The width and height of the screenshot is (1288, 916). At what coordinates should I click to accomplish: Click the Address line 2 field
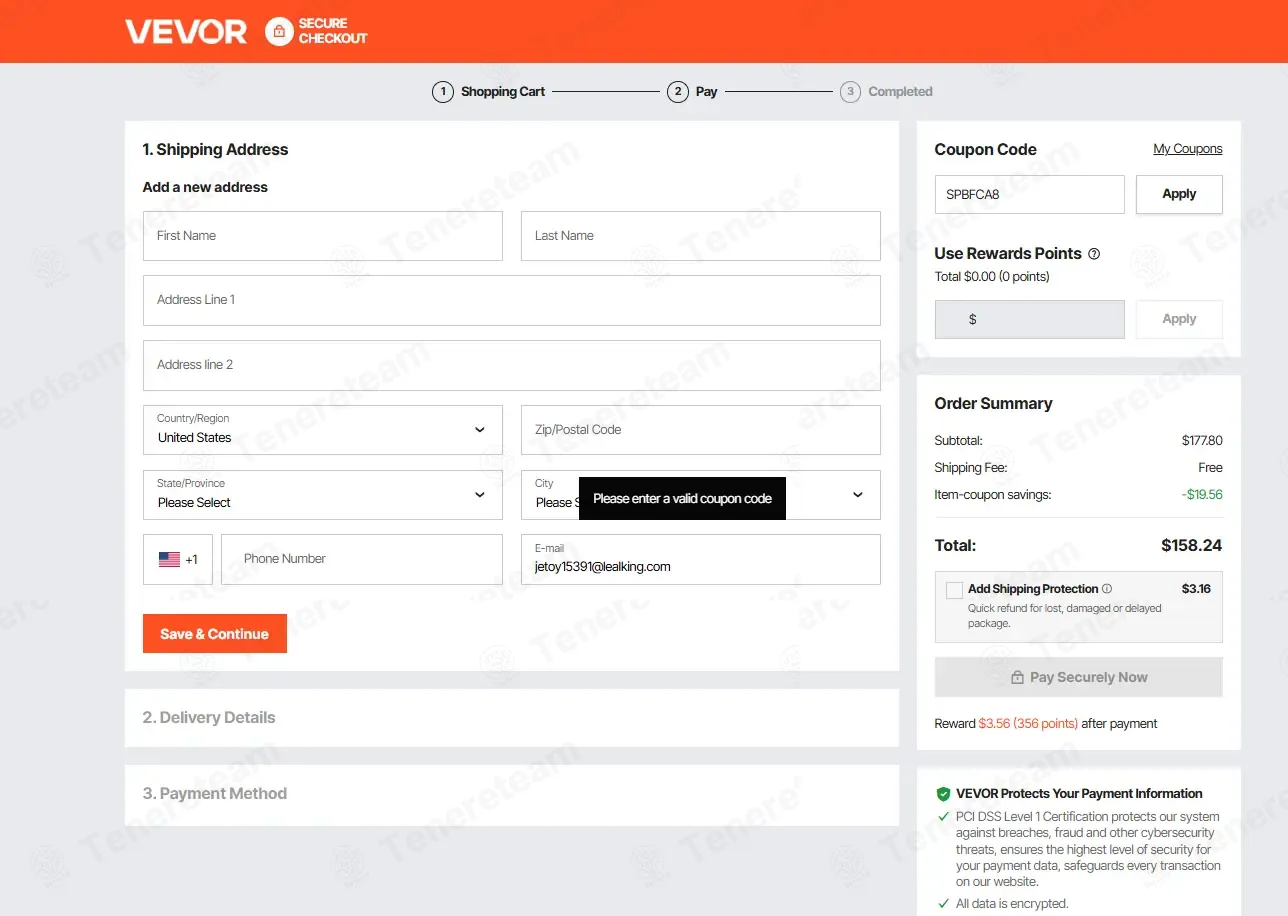(x=512, y=365)
